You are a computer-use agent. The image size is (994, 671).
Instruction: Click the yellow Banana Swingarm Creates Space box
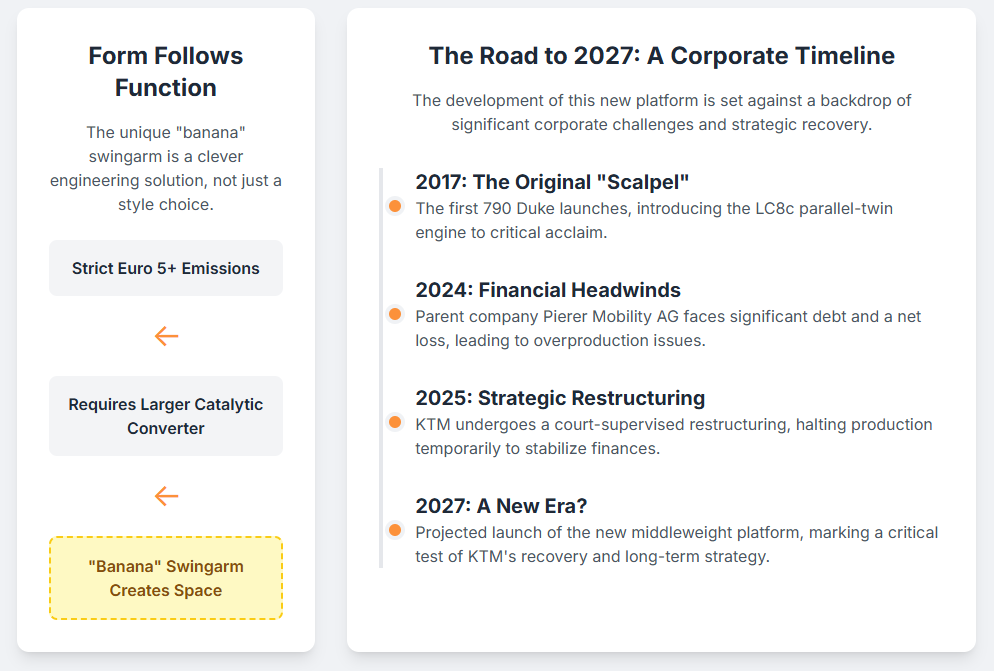(166, 578)
